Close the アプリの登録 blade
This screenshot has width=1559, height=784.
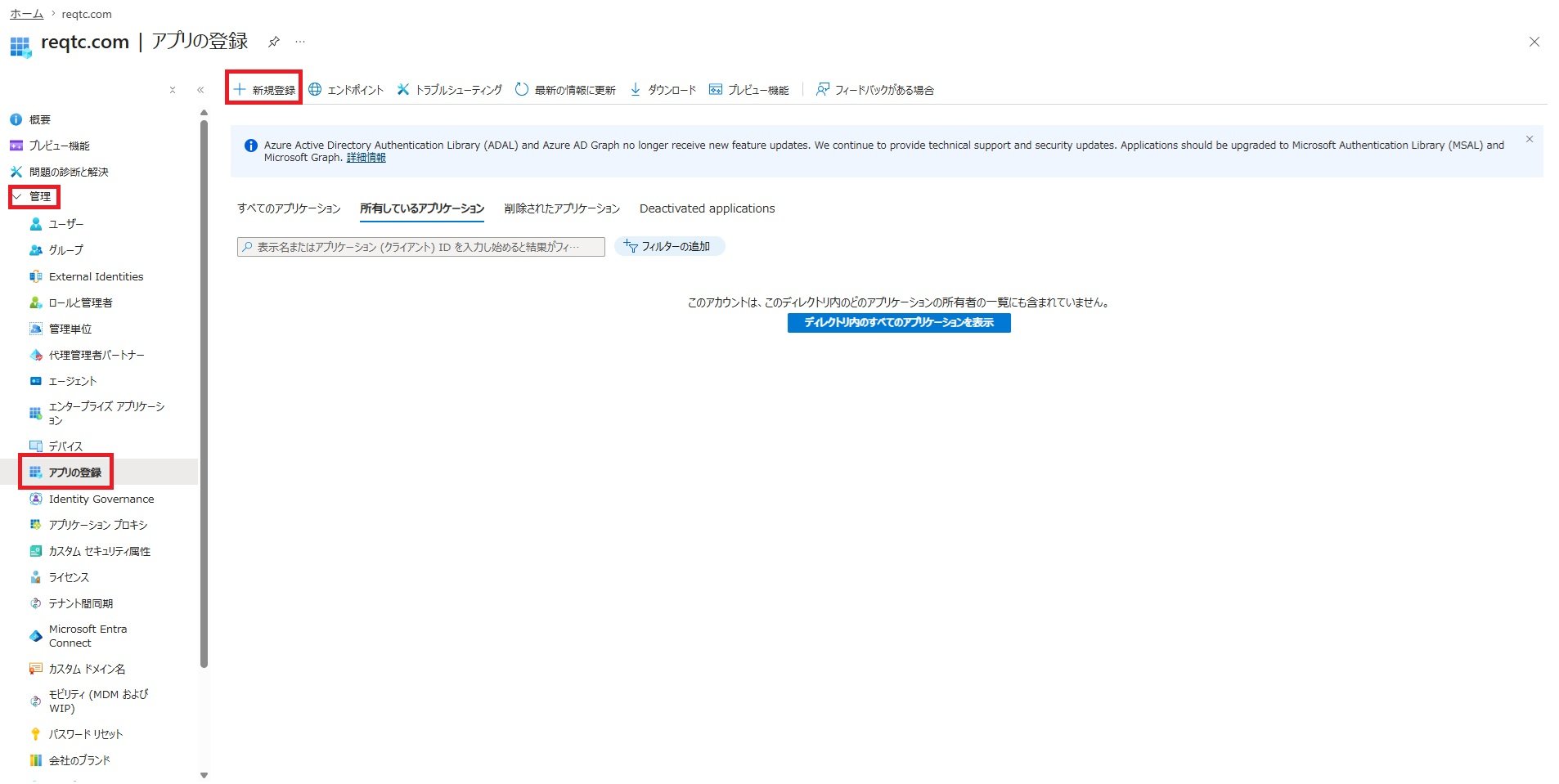1534,42
